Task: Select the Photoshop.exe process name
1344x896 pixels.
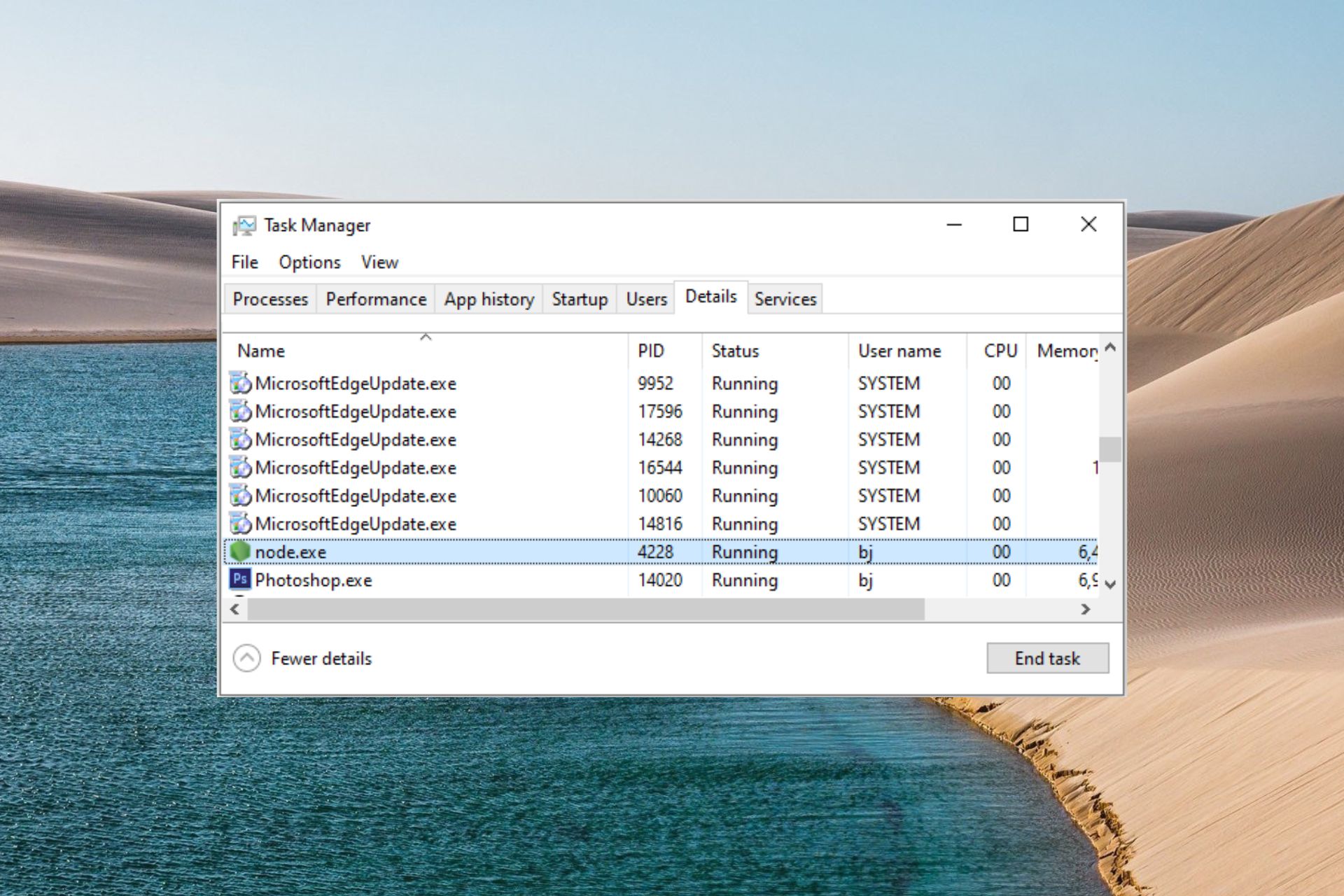Action: coord(314,580)
